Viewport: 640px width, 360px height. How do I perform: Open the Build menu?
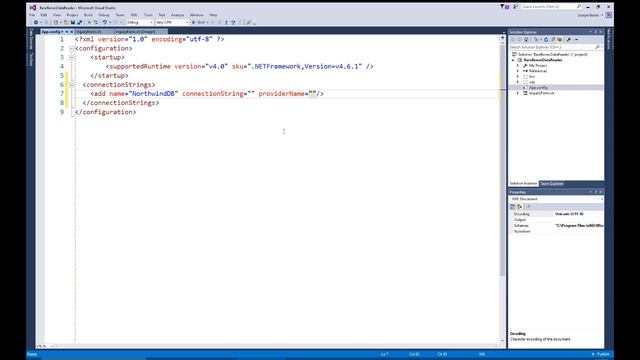88,15
